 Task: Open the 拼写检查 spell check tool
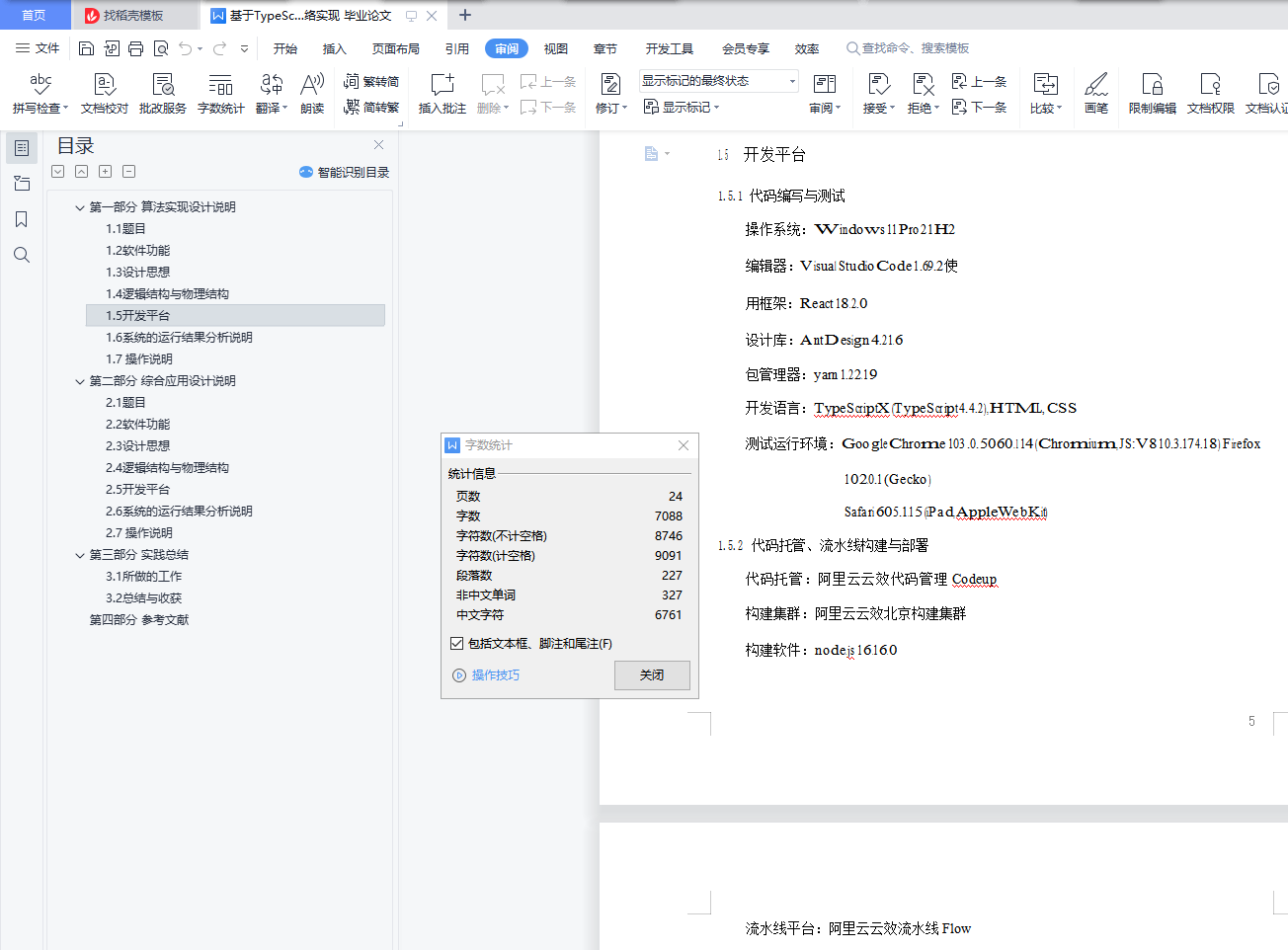40,94
